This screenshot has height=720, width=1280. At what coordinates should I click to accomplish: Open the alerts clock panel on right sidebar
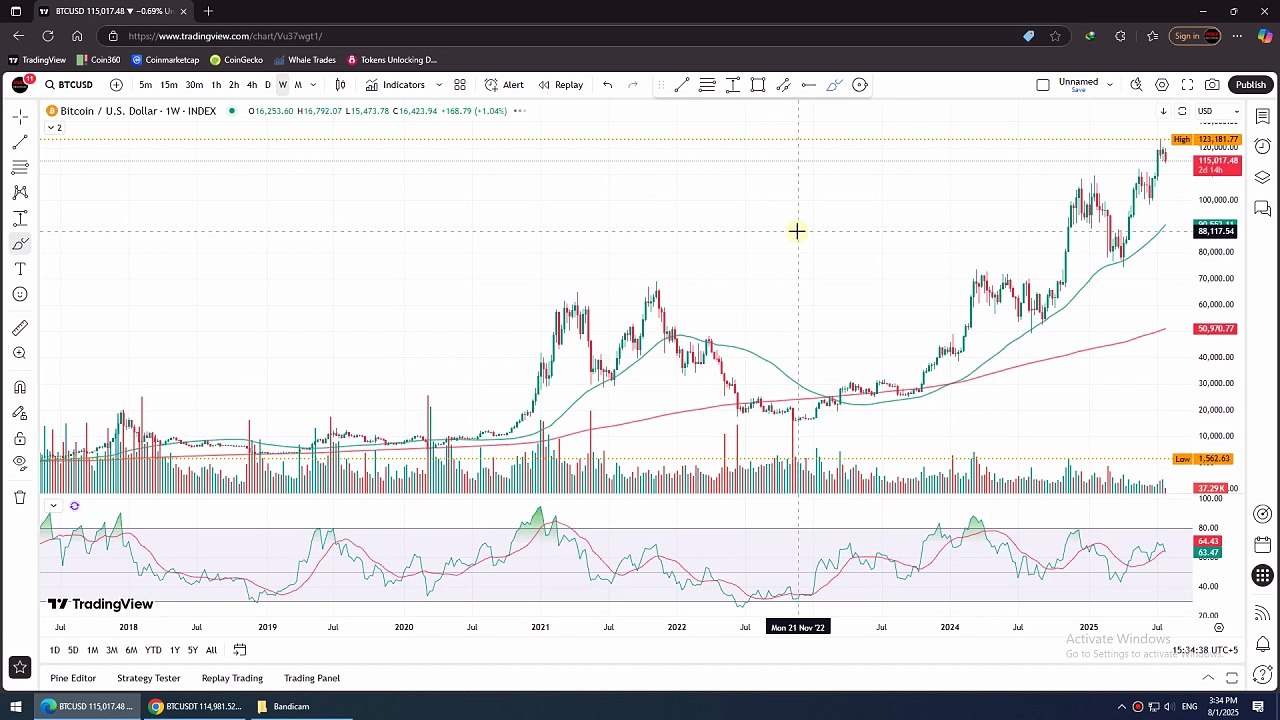[x=1263, y=147]
